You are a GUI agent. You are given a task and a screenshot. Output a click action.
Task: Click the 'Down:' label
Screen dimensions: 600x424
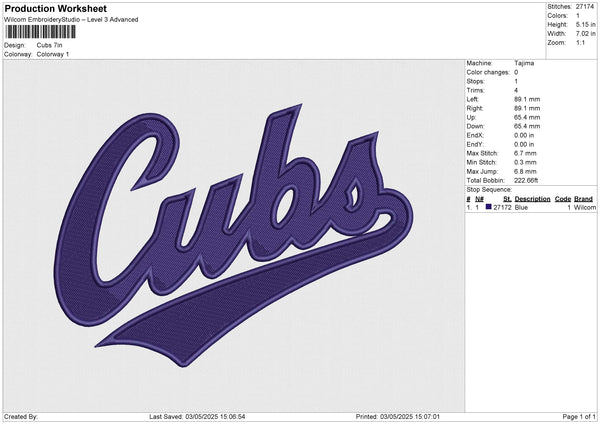coord(475,126)
